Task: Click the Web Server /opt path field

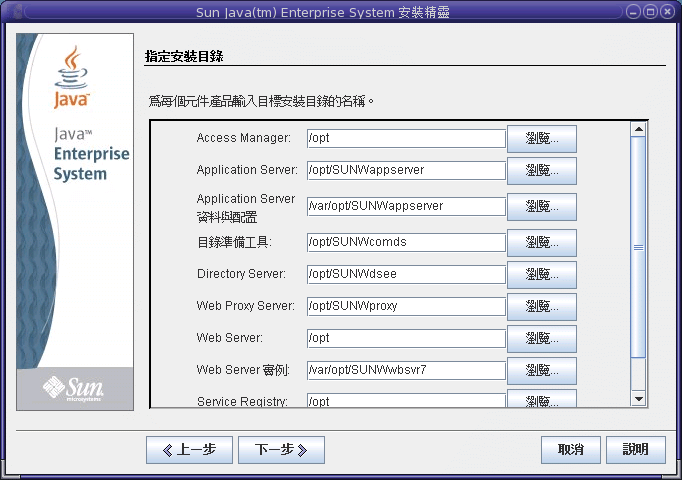Action: click(x=406, y=338)
